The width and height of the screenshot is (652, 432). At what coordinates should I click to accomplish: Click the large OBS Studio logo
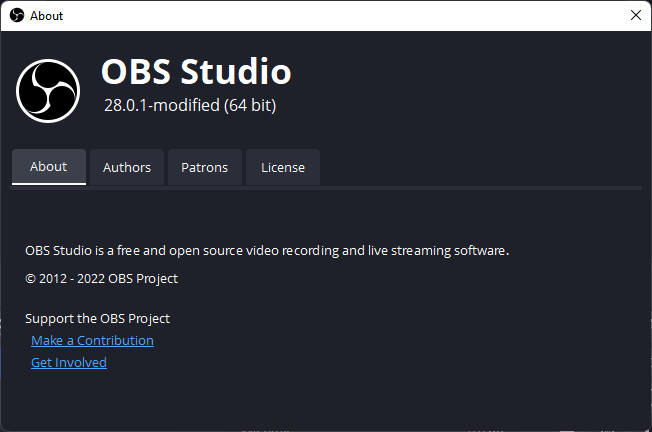pyautogui.click(x=48, y=91)
